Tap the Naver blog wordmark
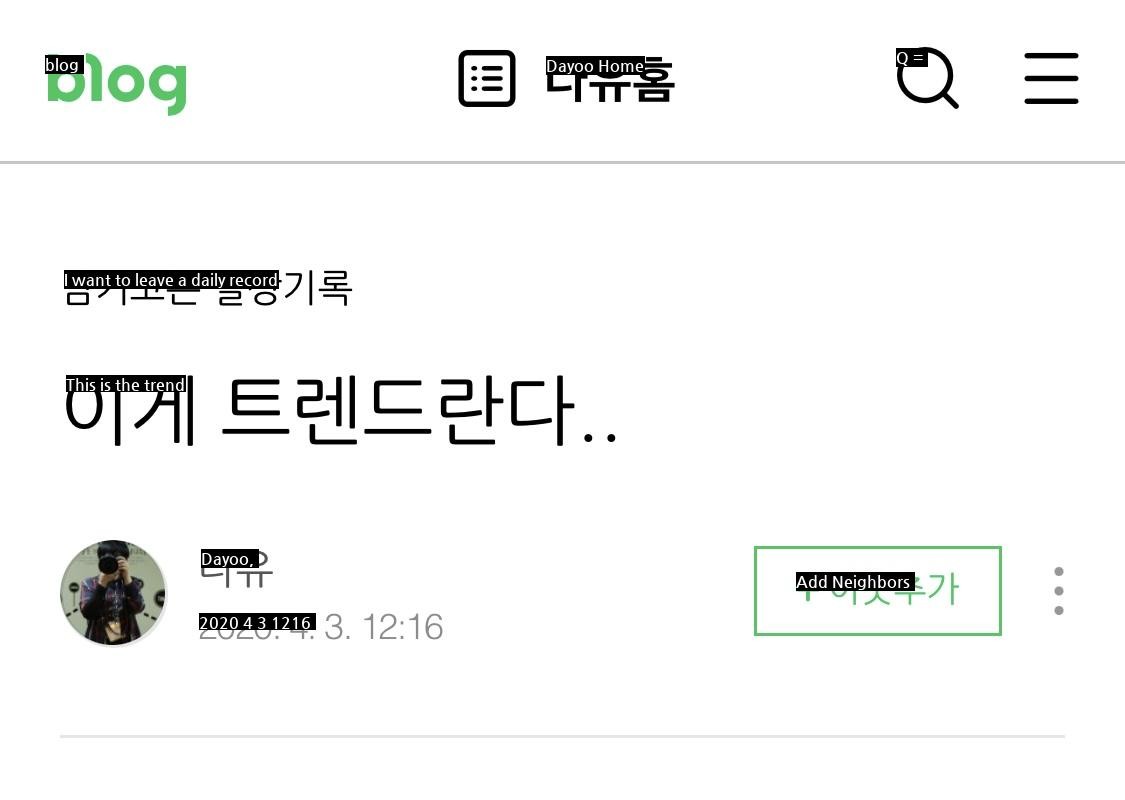This screenshot has width=1125, height=800. (x=117, y=85)
